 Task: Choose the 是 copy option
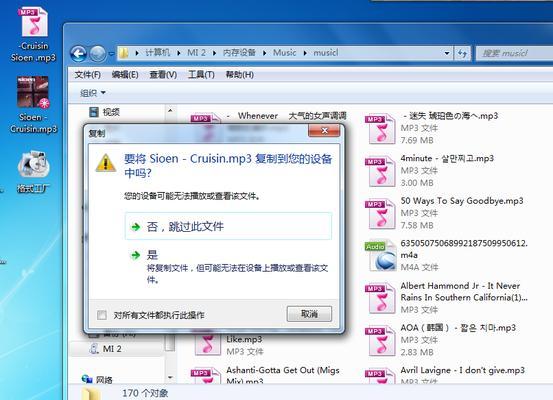point(228,267)
